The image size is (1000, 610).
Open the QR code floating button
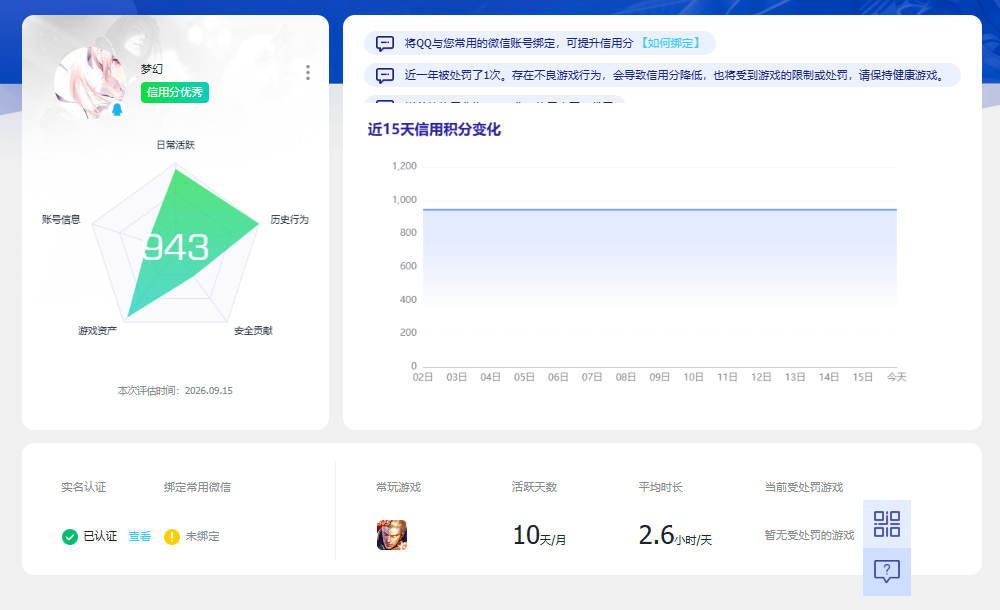coord(886,524)
